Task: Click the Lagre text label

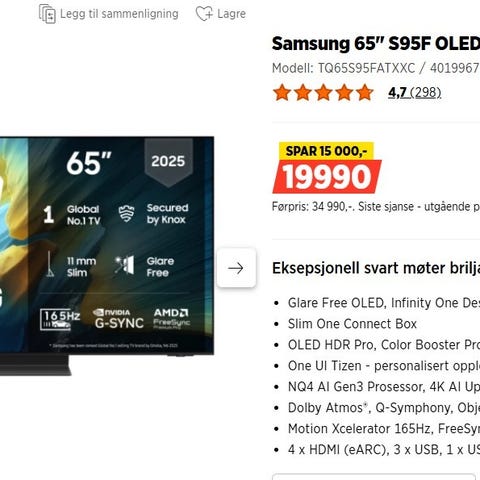Action: (231, 14)
